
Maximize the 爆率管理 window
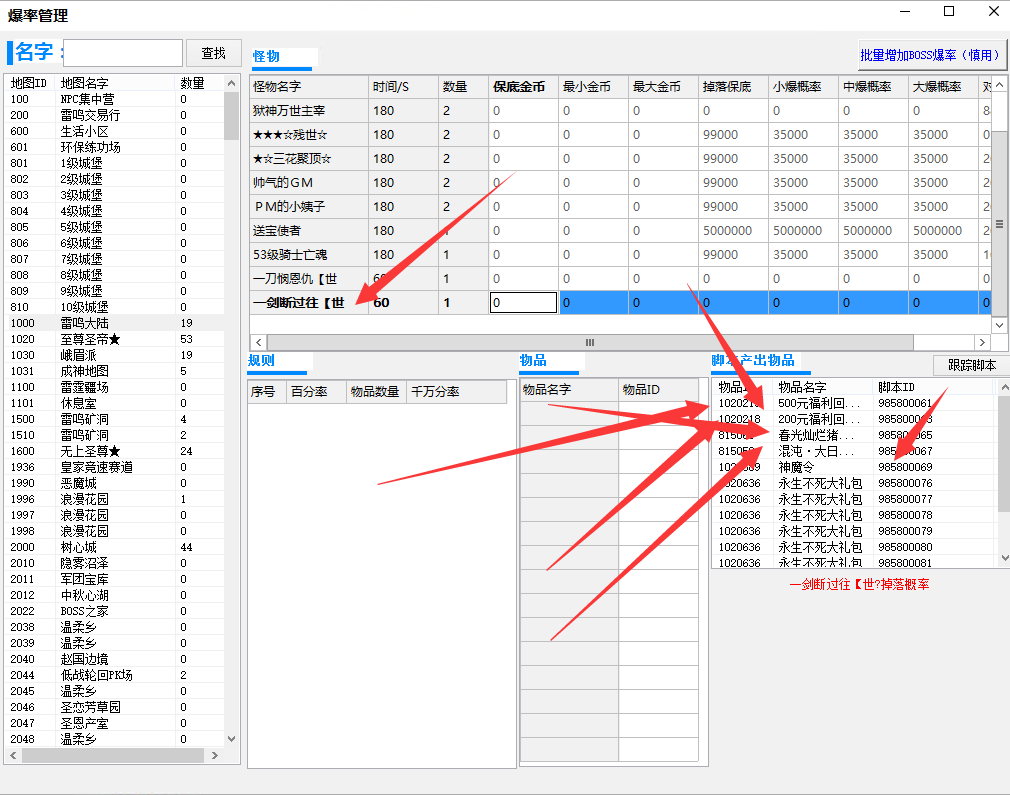(x=949, y=11)
